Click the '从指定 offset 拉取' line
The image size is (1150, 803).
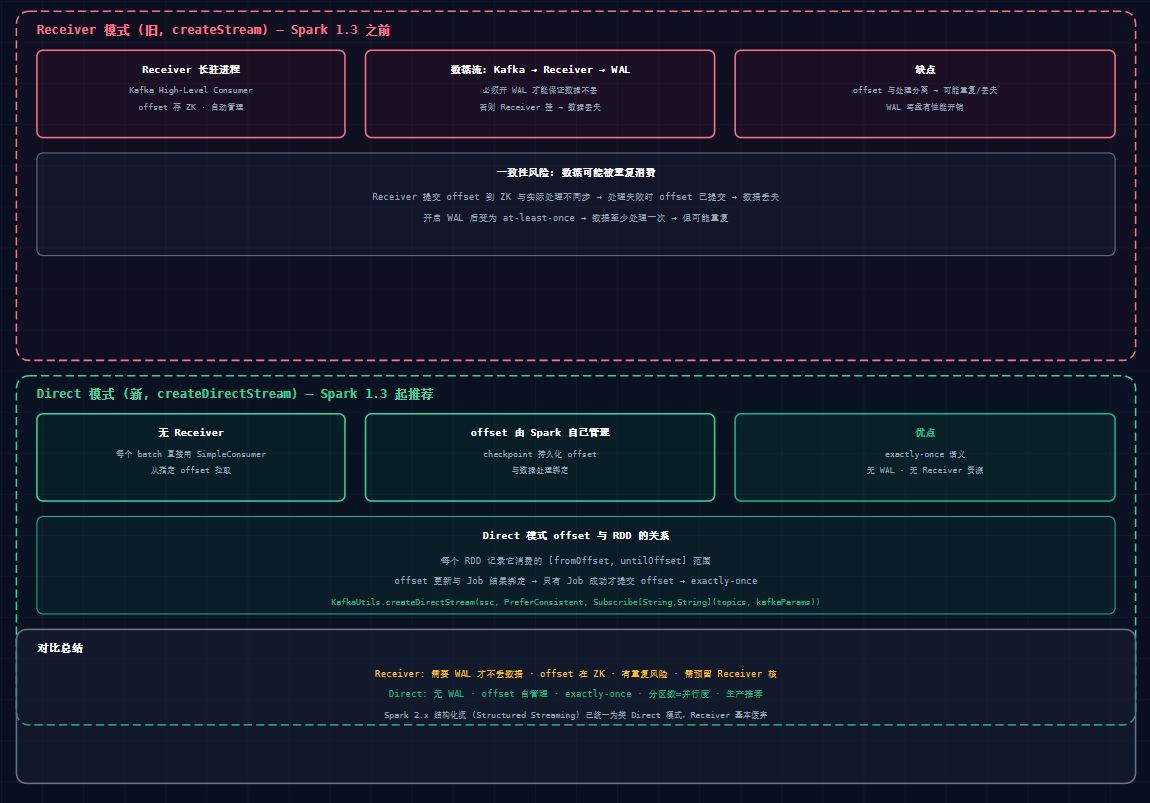click(x=191, y=470)
